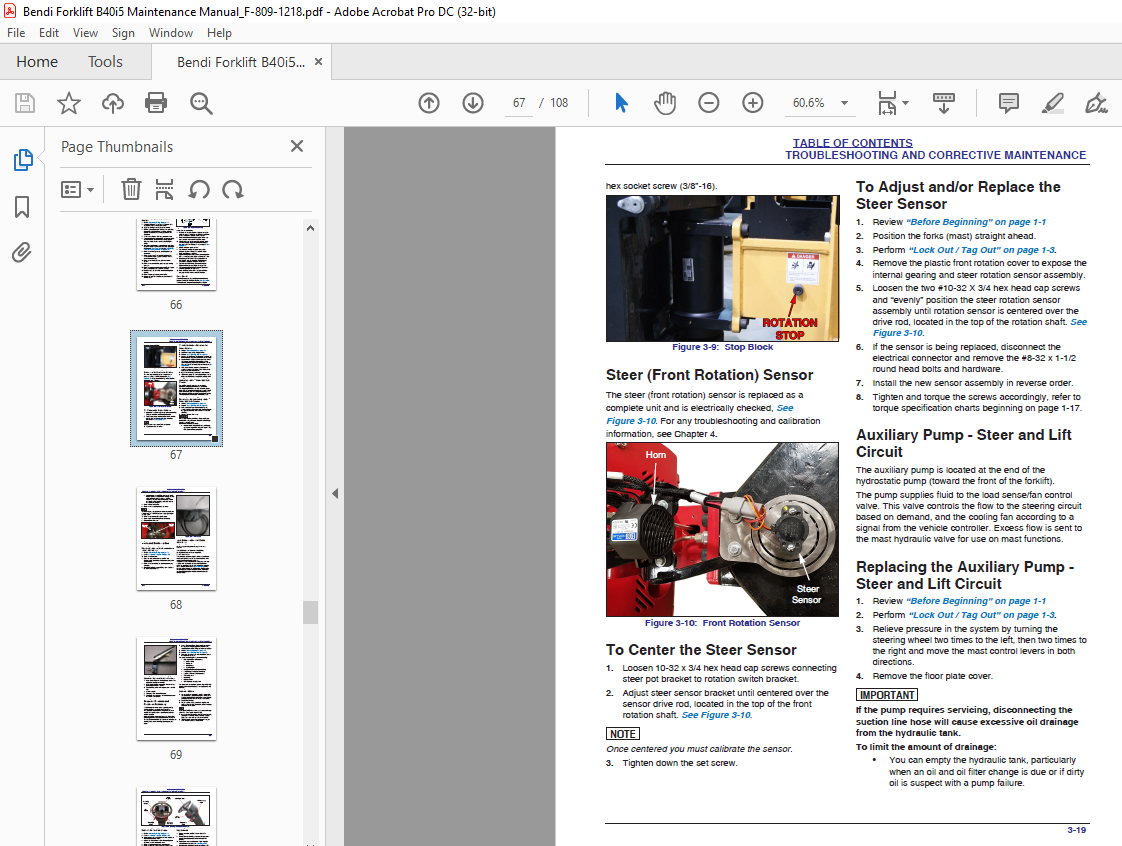Activate the Hand pan tool

pos(665,103)
